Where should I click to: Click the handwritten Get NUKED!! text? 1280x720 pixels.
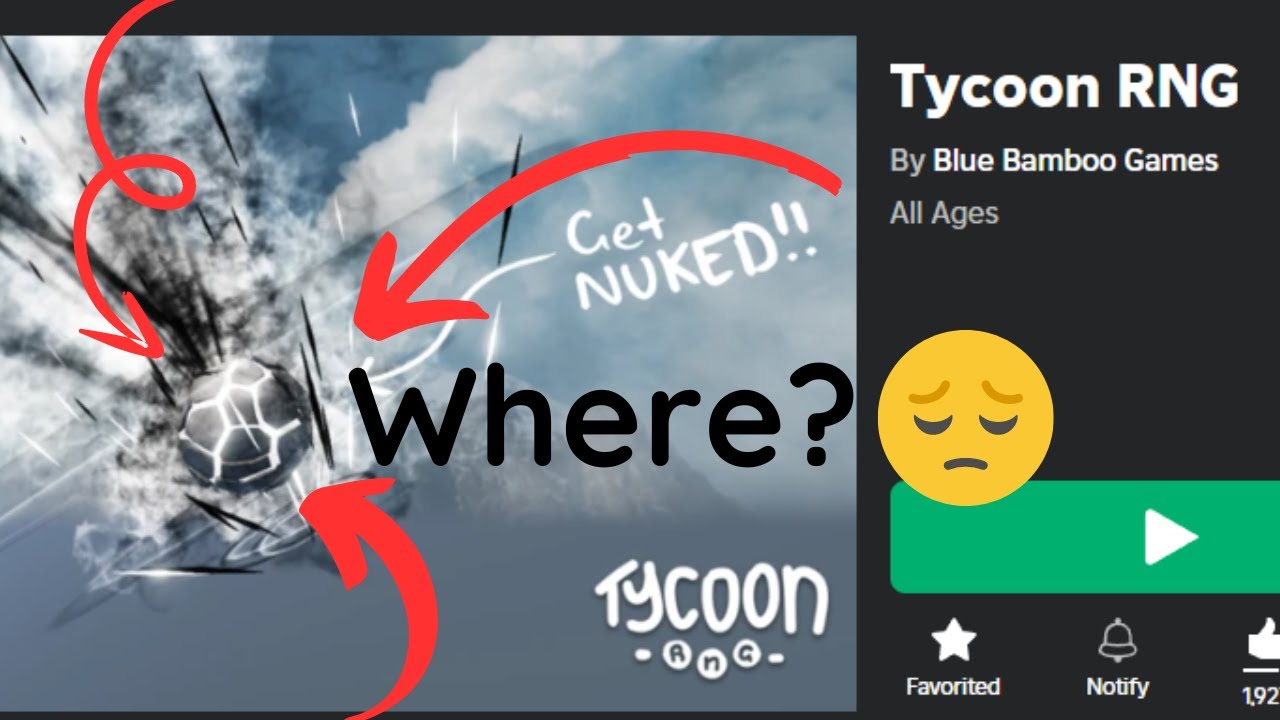688,258
